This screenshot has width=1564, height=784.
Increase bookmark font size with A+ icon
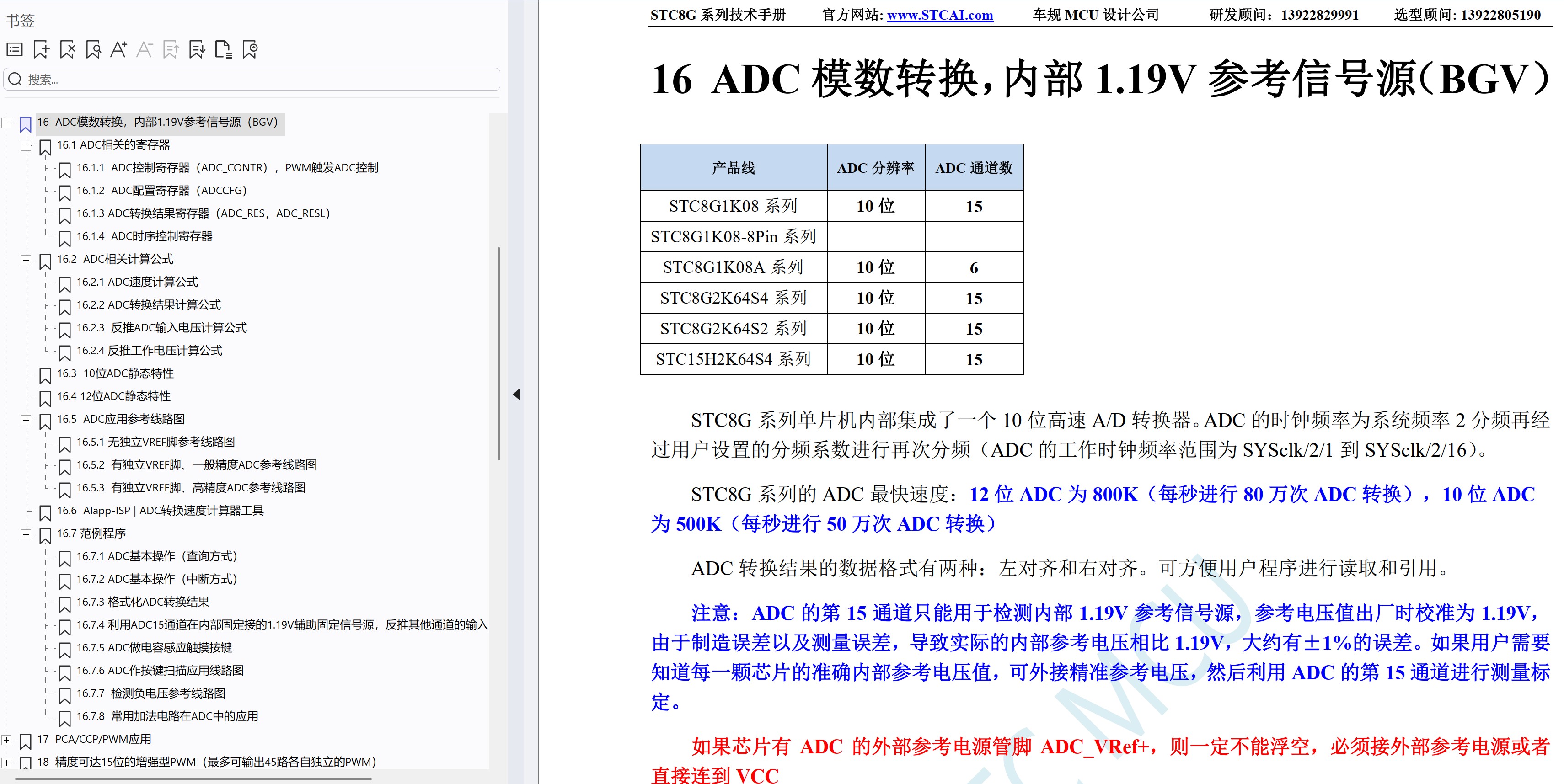coord(119,49)
